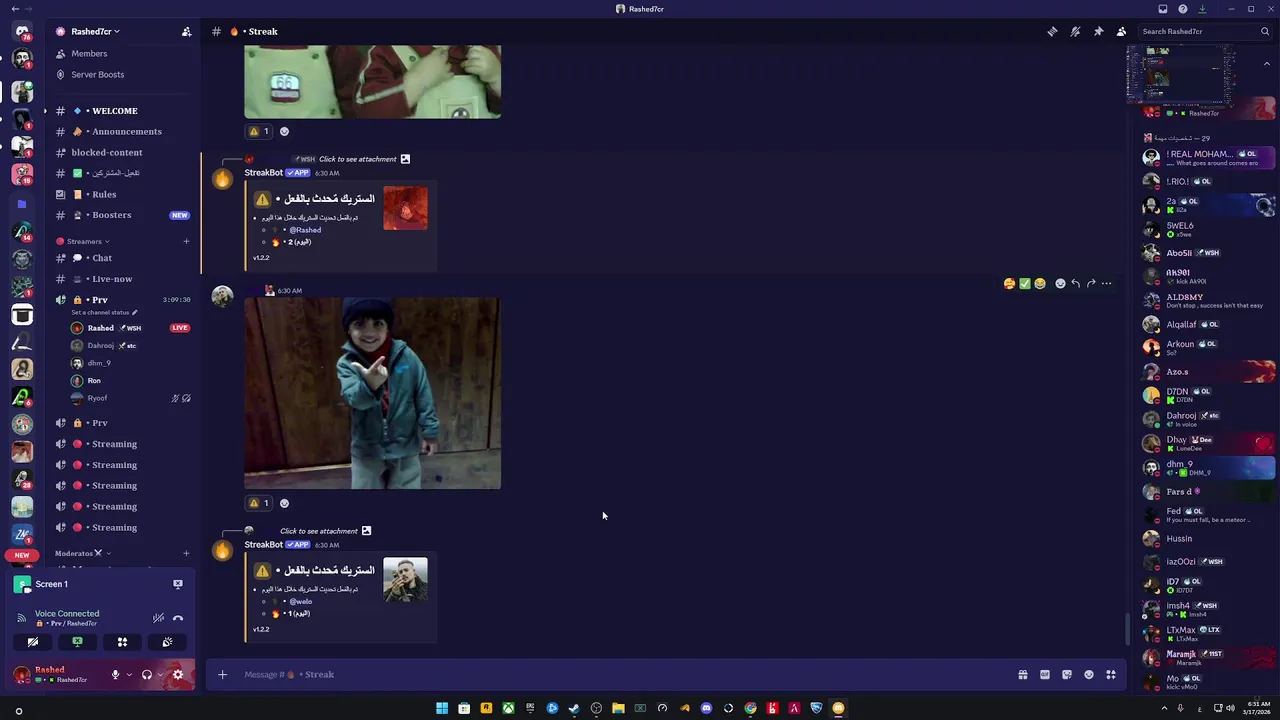This screenshot has height=720, width=1280.
Task: Add reaction using hover toolbar smiley icon
Action: pyautogui.click(x=1060, y=283)
